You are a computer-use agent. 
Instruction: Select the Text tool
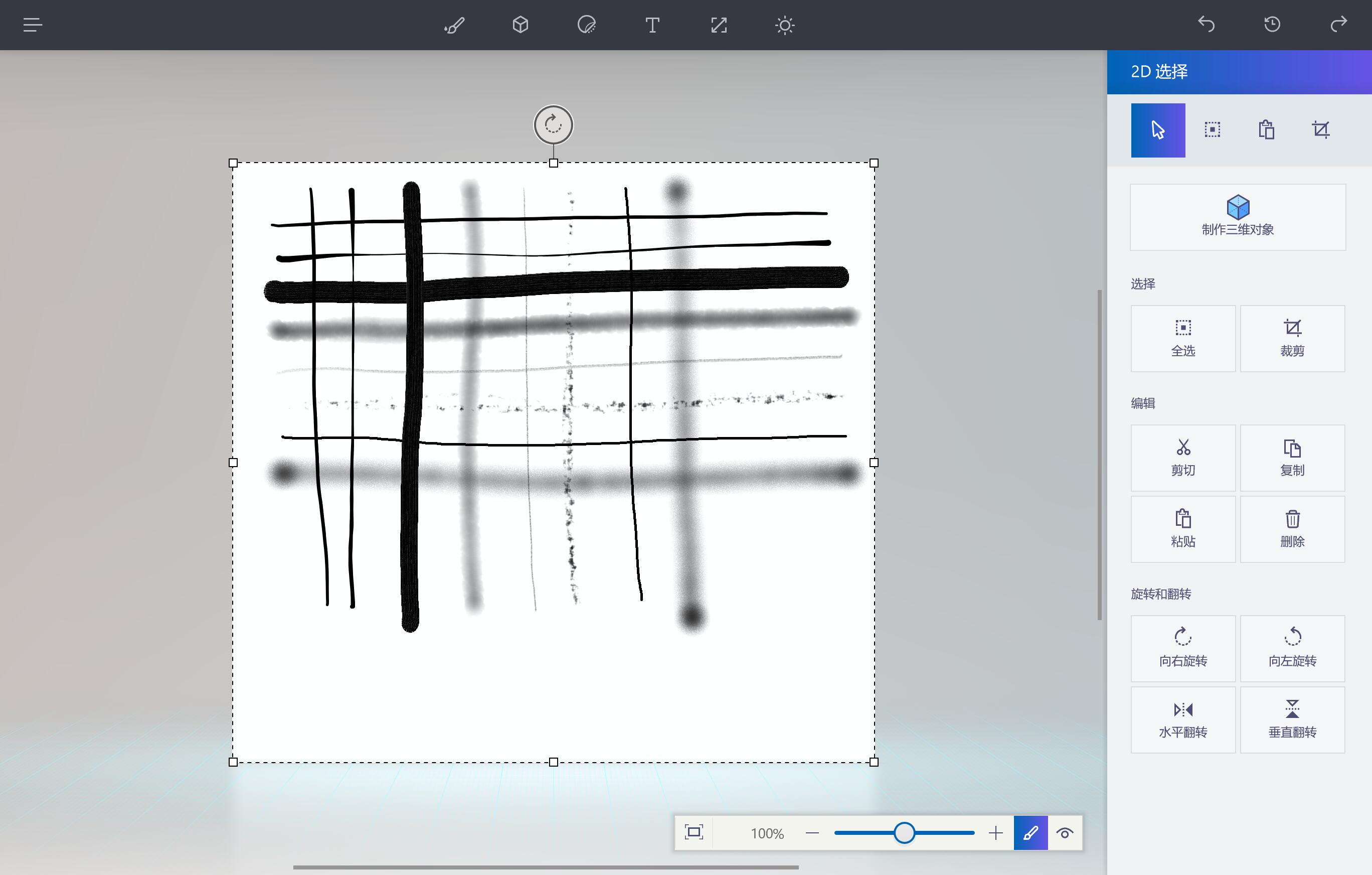click(652, 25)
